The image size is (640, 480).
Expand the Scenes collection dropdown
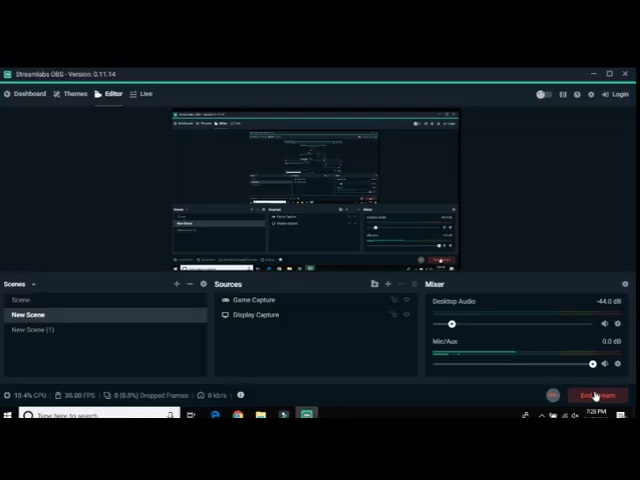click(x=33, y=284)
